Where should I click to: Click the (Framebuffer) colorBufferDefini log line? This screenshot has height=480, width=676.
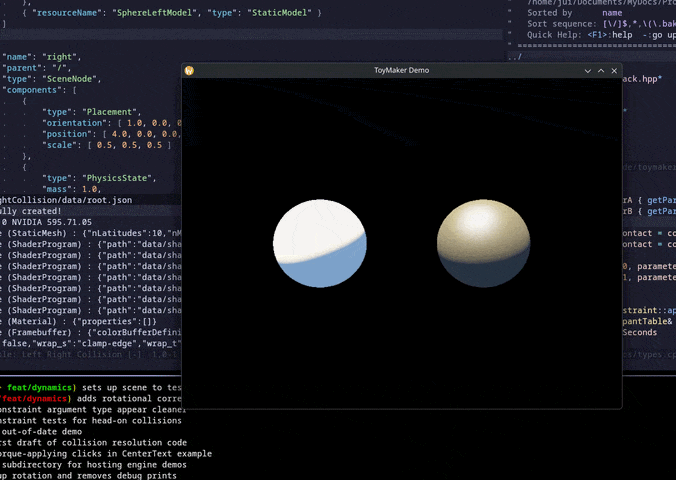coord(91,333)
